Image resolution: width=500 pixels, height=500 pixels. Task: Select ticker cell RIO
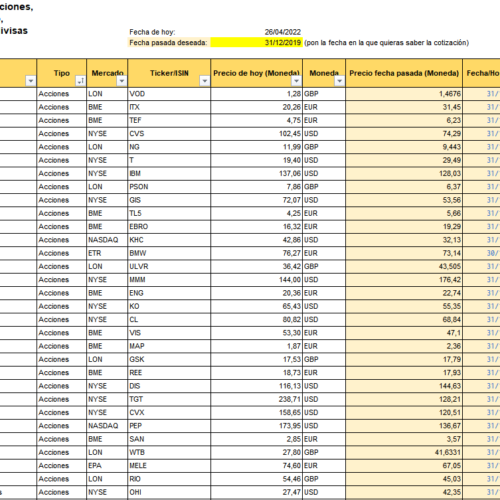[169, 479]
